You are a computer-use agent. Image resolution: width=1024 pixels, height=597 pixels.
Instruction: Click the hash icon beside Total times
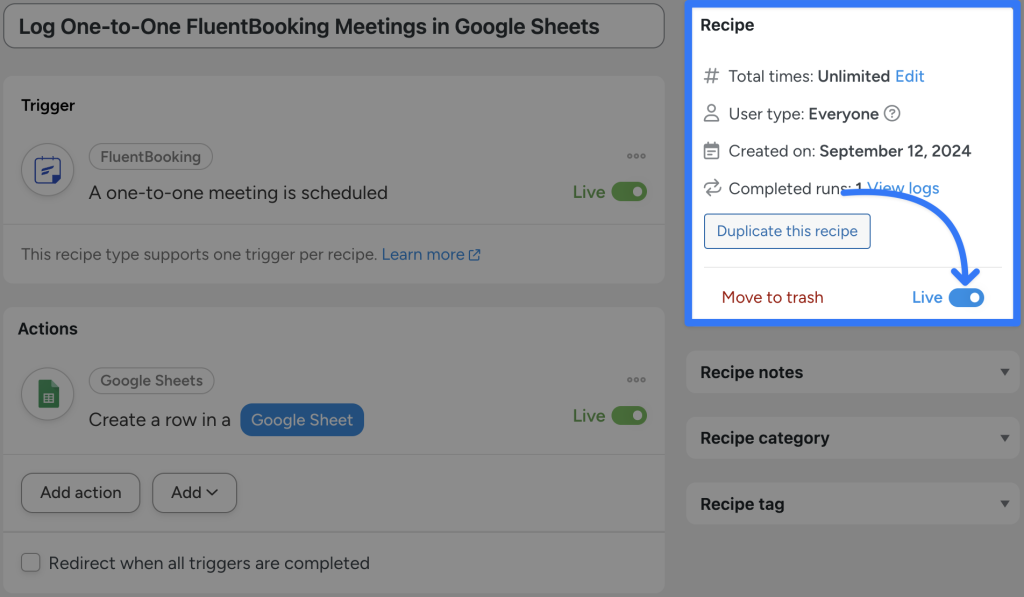pyautogui.click(x=712, y=76)
